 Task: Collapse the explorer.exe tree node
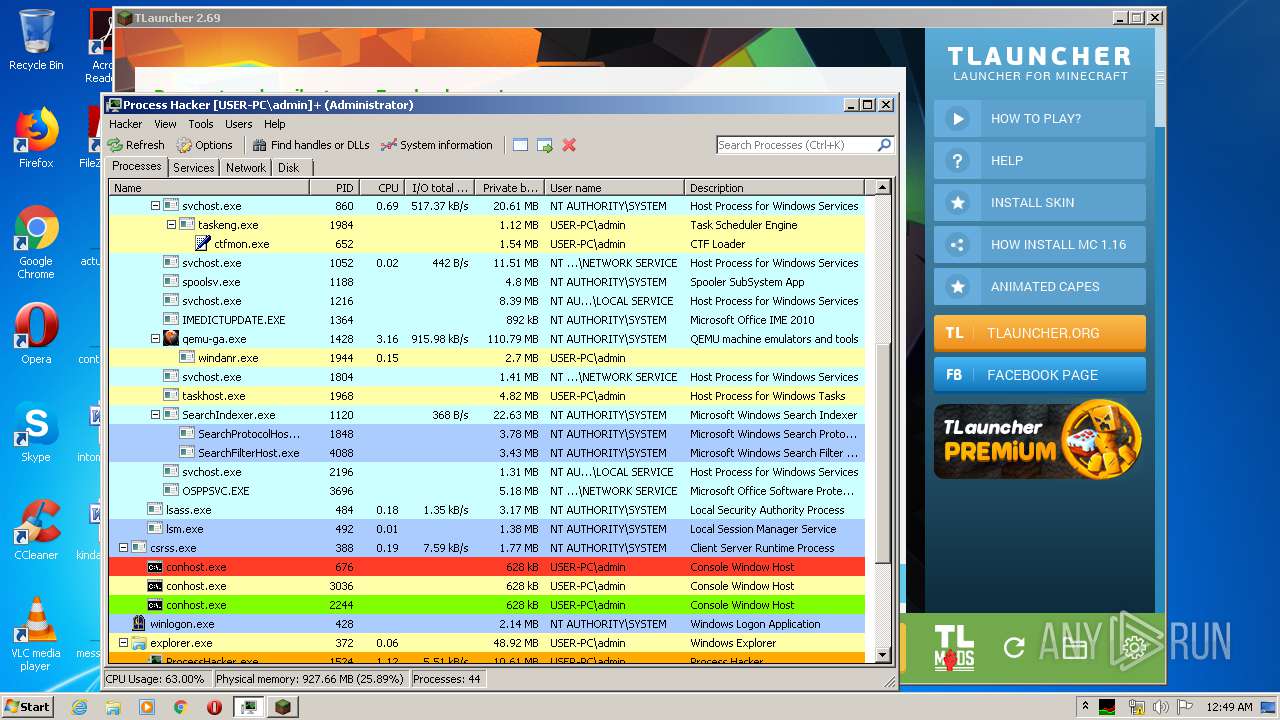tap(123, 643)
